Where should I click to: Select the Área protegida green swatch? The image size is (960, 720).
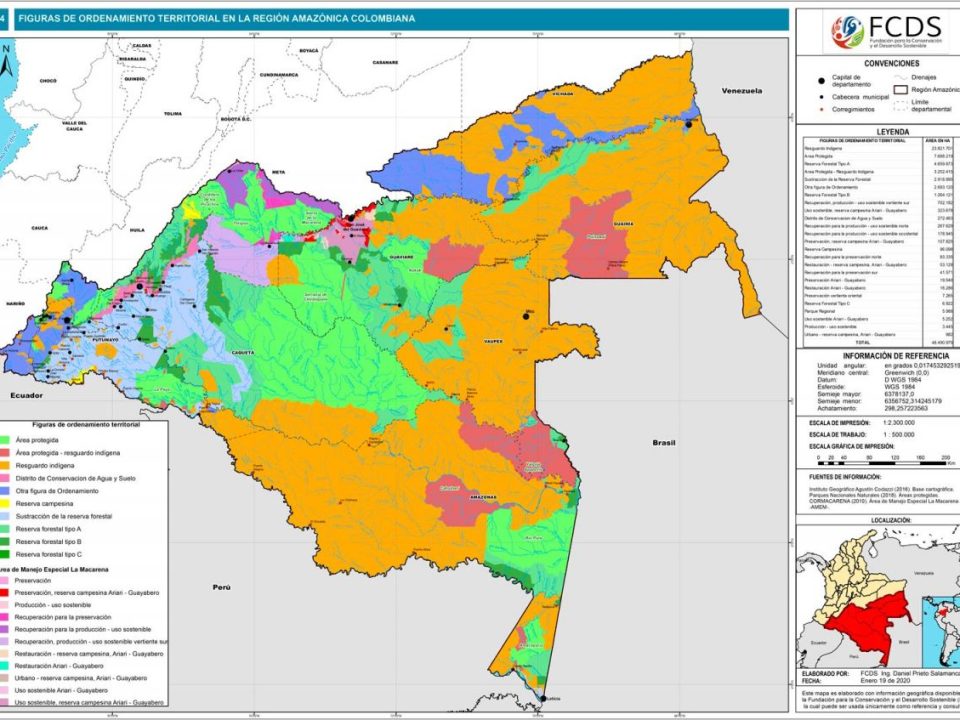pos(7,440)
